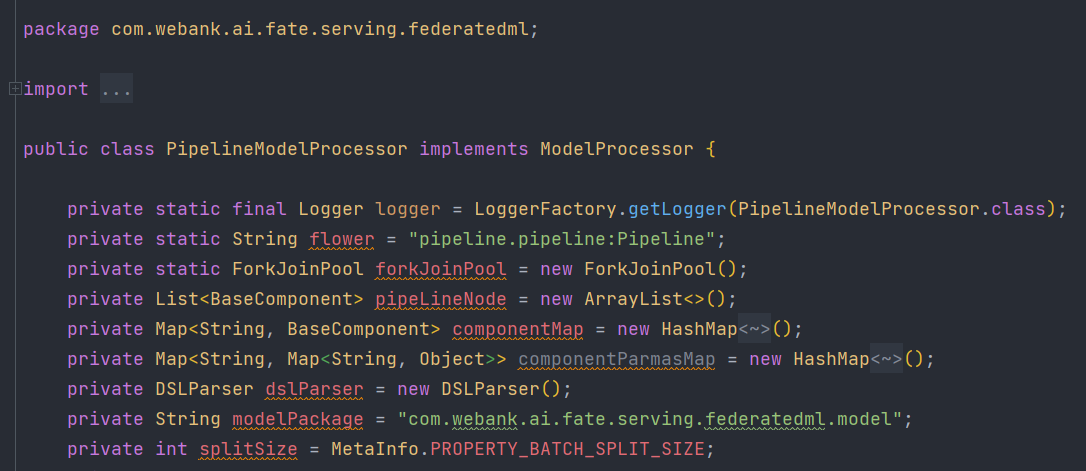Expand folded generics in componentParmasMap HashMap

[x=886, y=359]
